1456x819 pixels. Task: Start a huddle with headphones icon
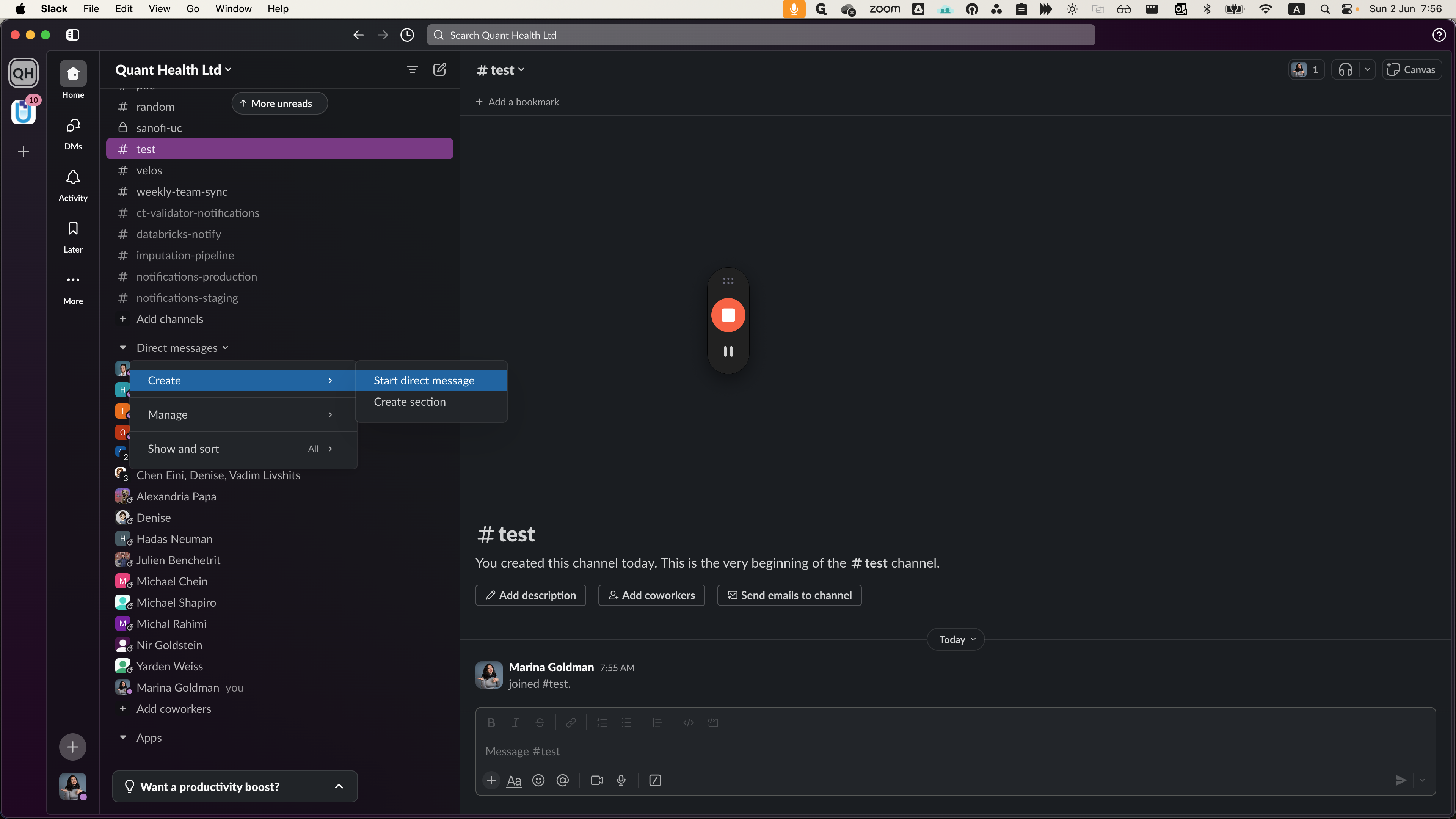pyautogui.click(x=1345, y=69)
